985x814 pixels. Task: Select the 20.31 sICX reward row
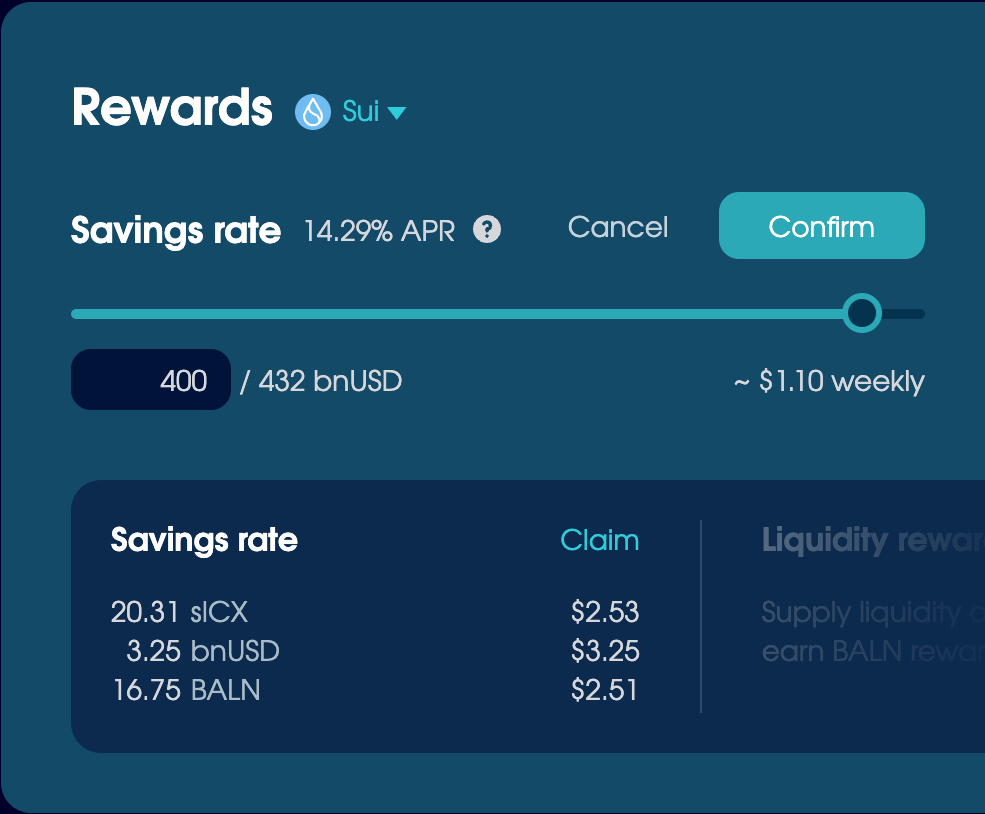tap(179, 611)
